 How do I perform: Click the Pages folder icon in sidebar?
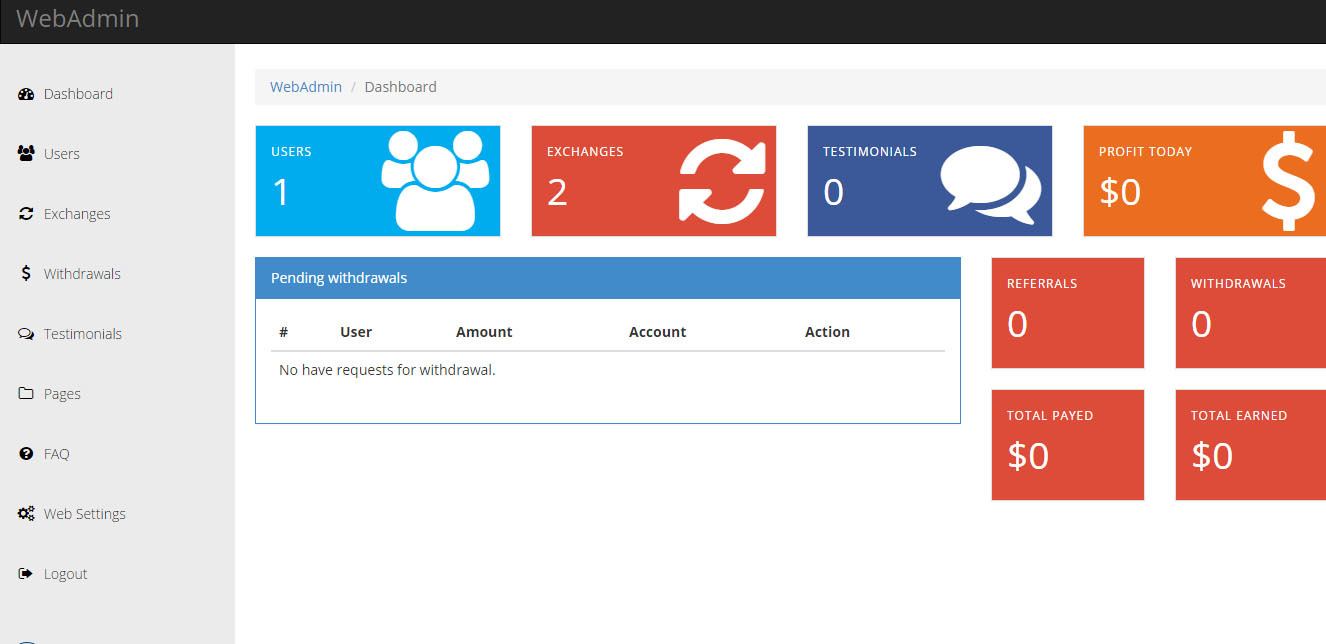tap(26, 394)
